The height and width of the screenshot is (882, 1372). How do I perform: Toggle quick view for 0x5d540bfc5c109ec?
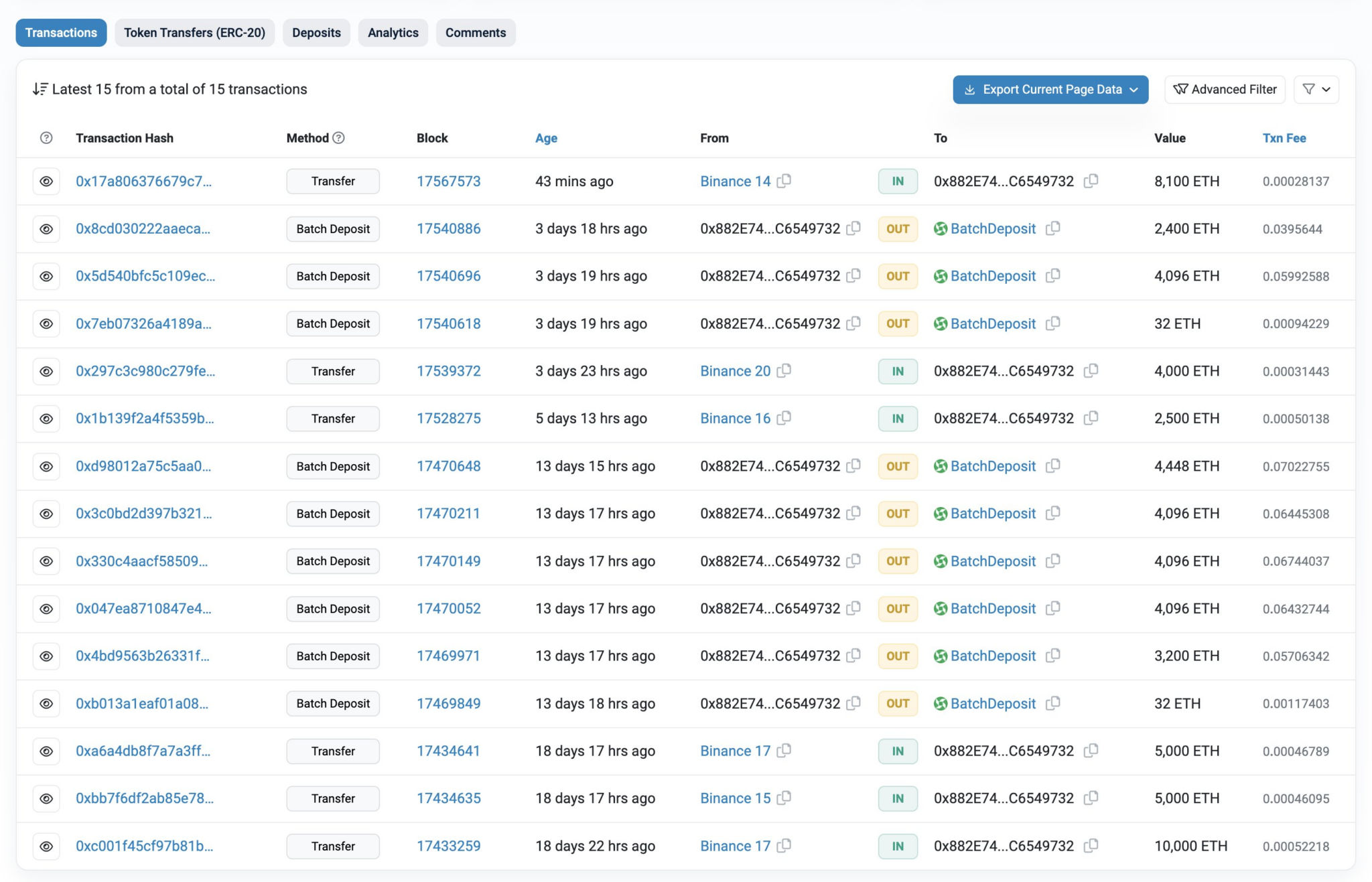46,276
